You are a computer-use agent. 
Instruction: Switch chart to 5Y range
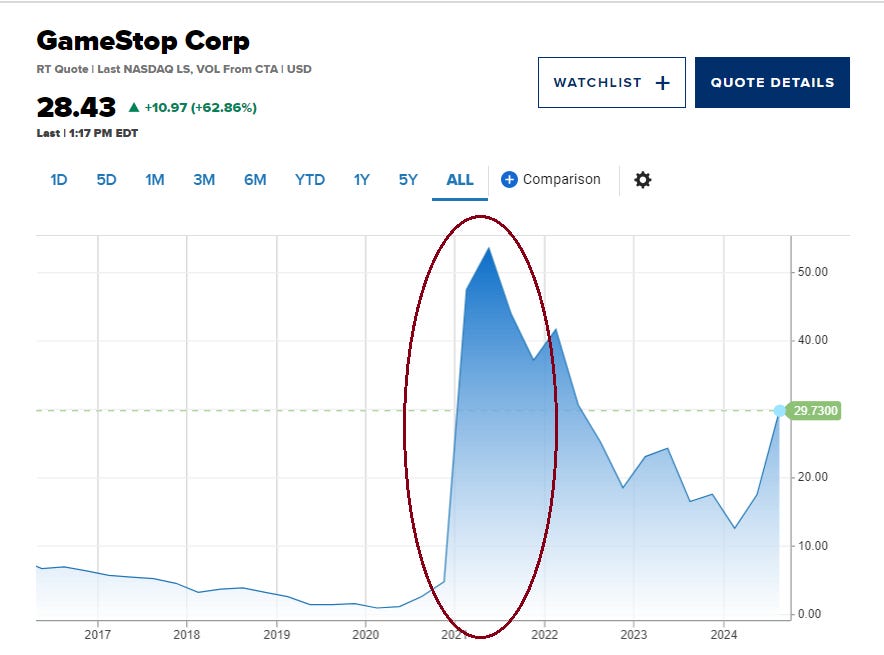tap(408, 180)
